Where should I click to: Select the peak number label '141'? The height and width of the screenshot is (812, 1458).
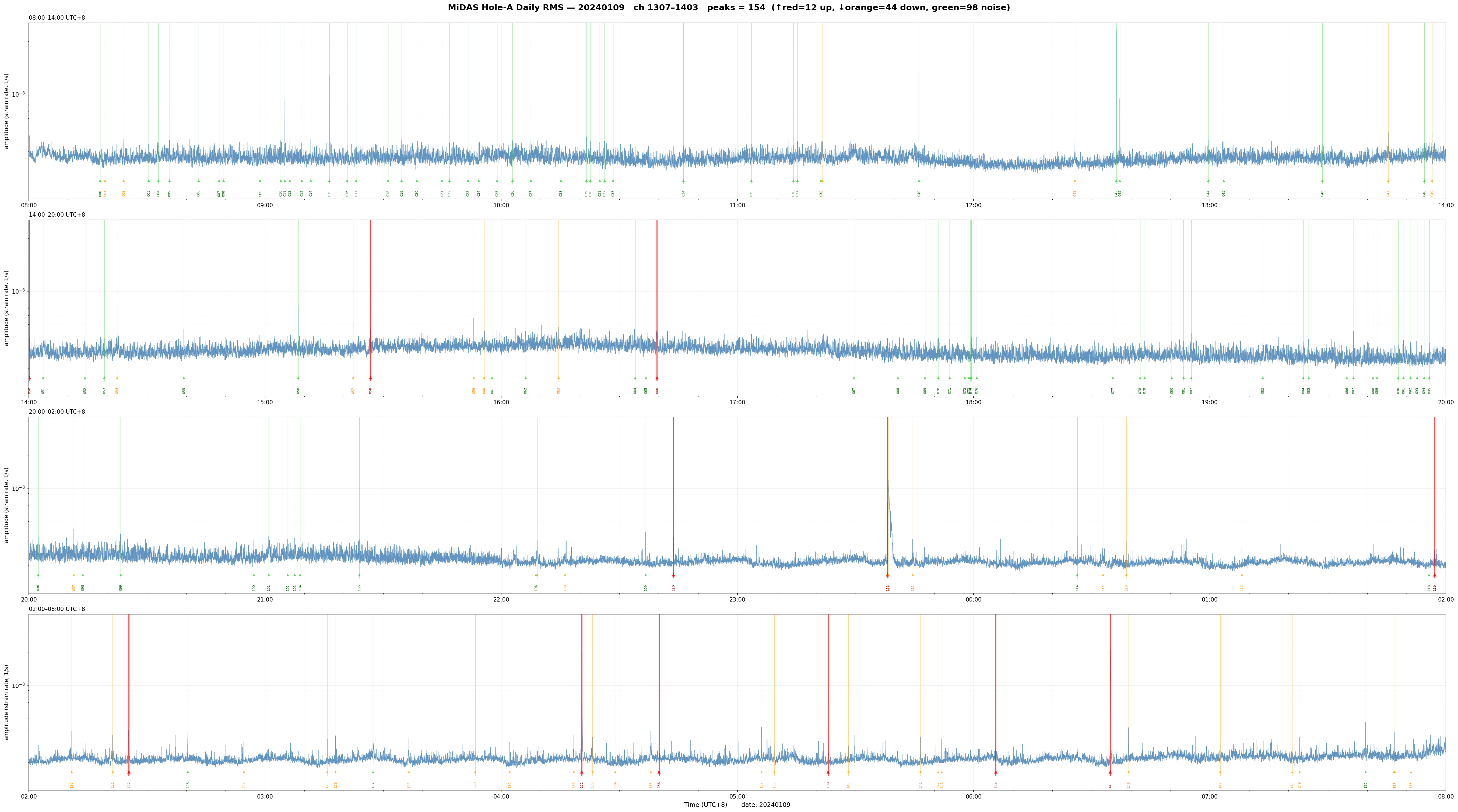pos(921,785)
